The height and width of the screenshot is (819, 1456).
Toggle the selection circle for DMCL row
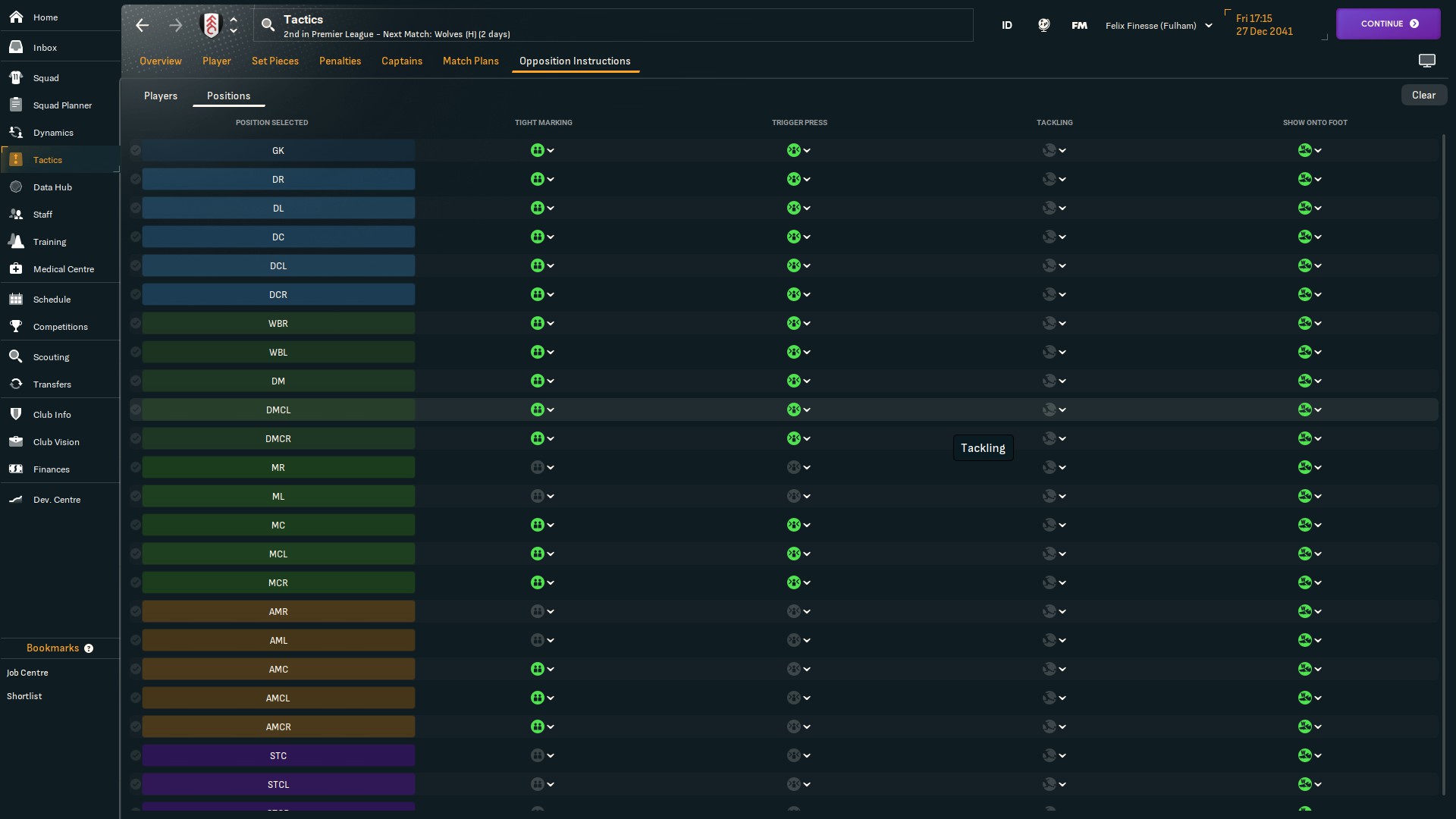[x=136, y=410]
